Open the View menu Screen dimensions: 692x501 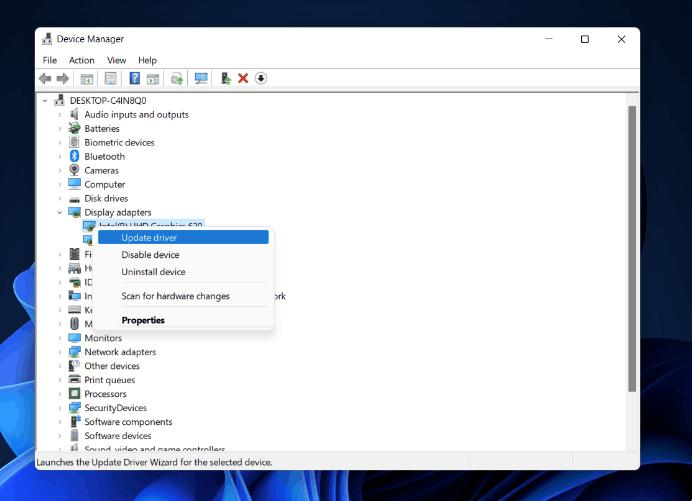coord(116,60)
